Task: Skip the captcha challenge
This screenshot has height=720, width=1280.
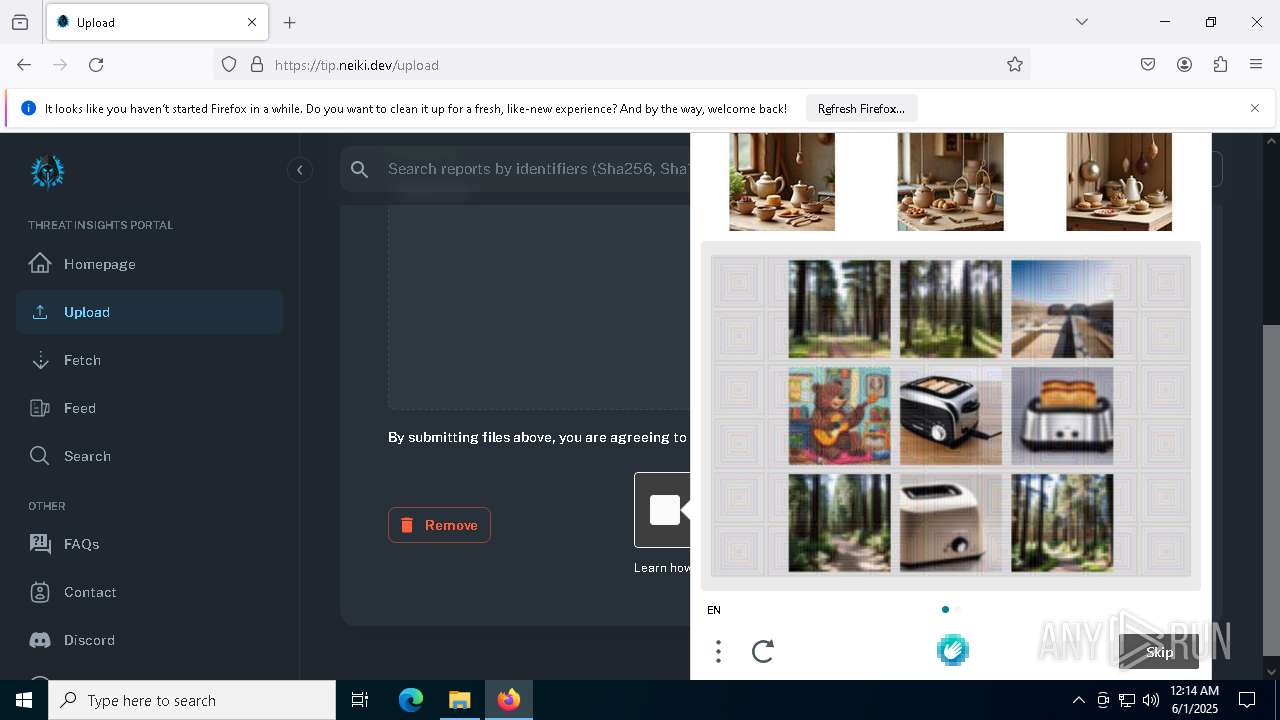Action: pos(1159,652)
